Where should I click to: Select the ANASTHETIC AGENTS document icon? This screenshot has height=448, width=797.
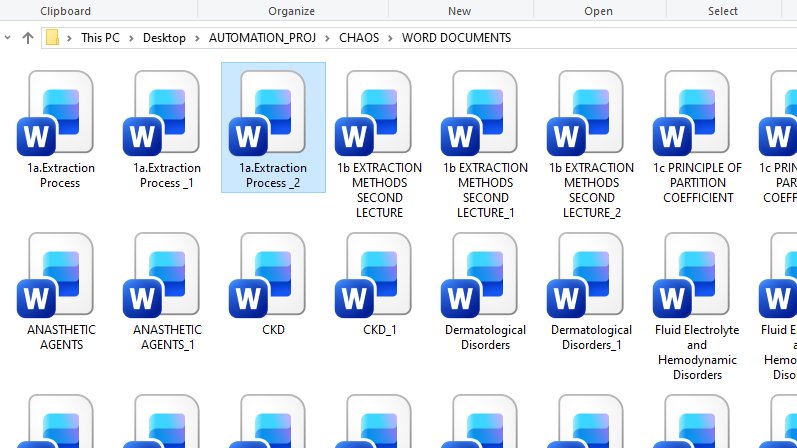tap(55, 275)
